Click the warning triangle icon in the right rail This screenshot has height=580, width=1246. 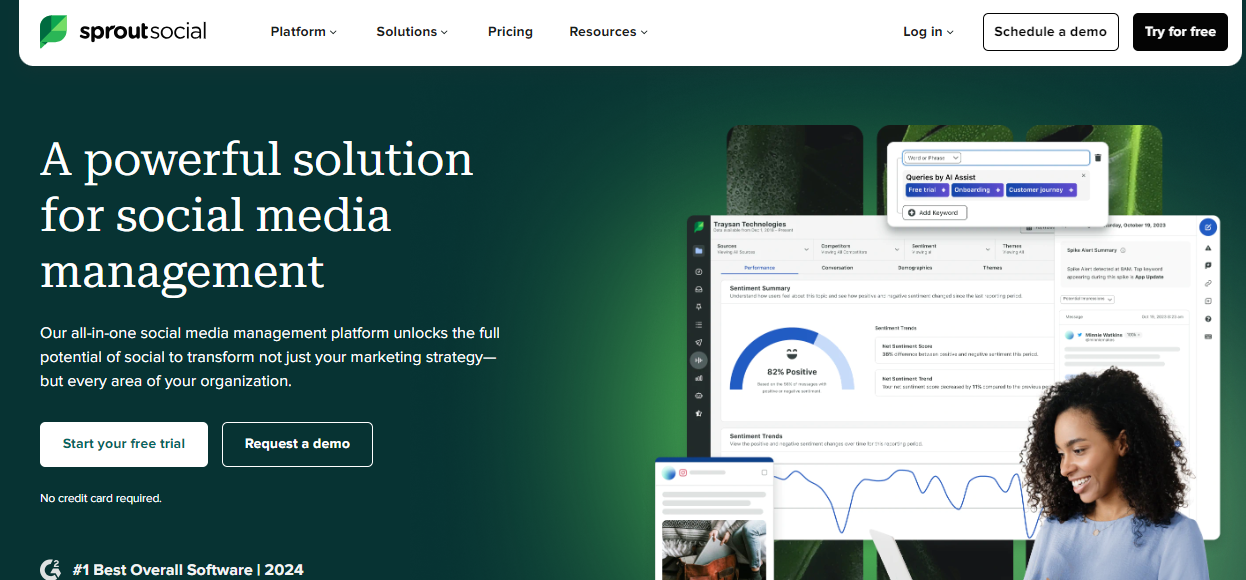coord(1208,247)
